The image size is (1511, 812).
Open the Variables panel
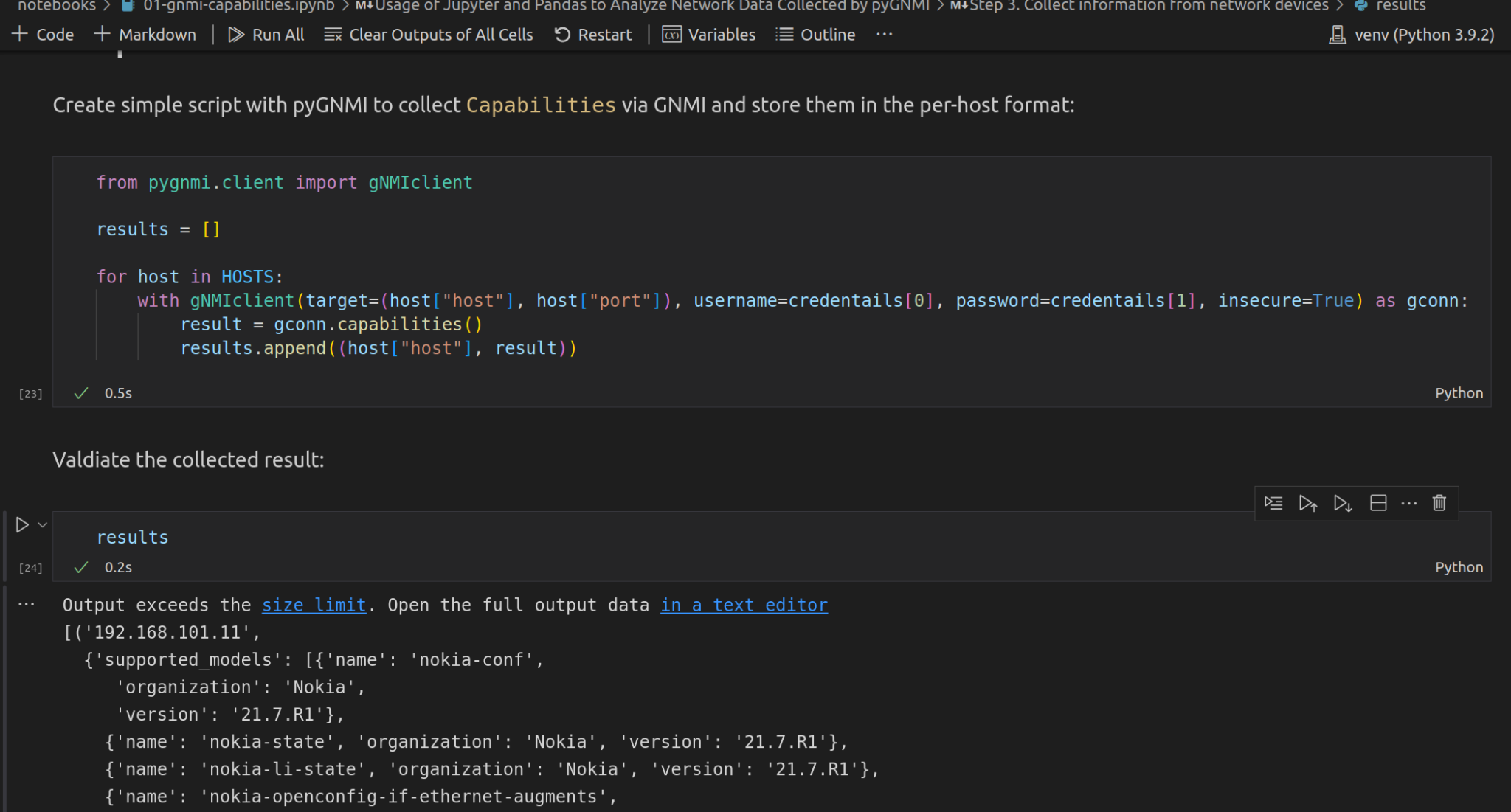point(708,34)
